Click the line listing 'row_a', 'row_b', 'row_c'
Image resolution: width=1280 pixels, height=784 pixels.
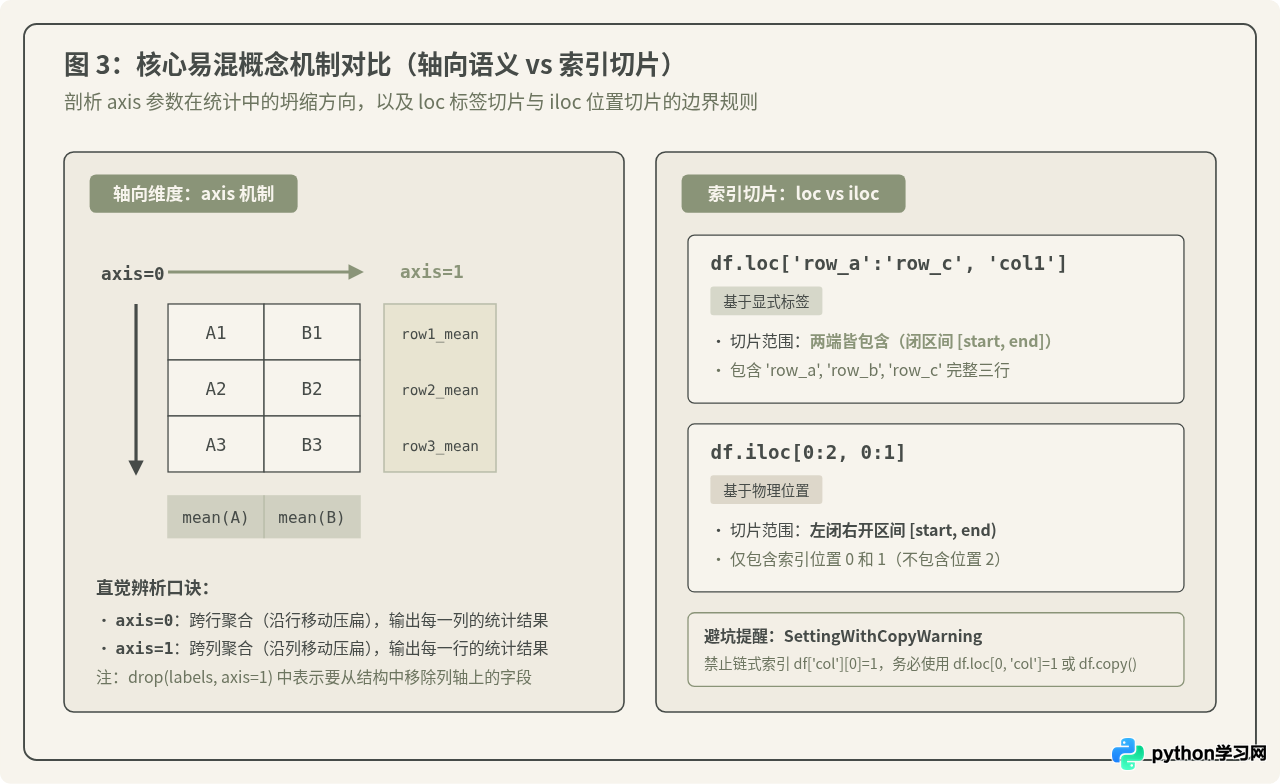[x=862, y=370]
